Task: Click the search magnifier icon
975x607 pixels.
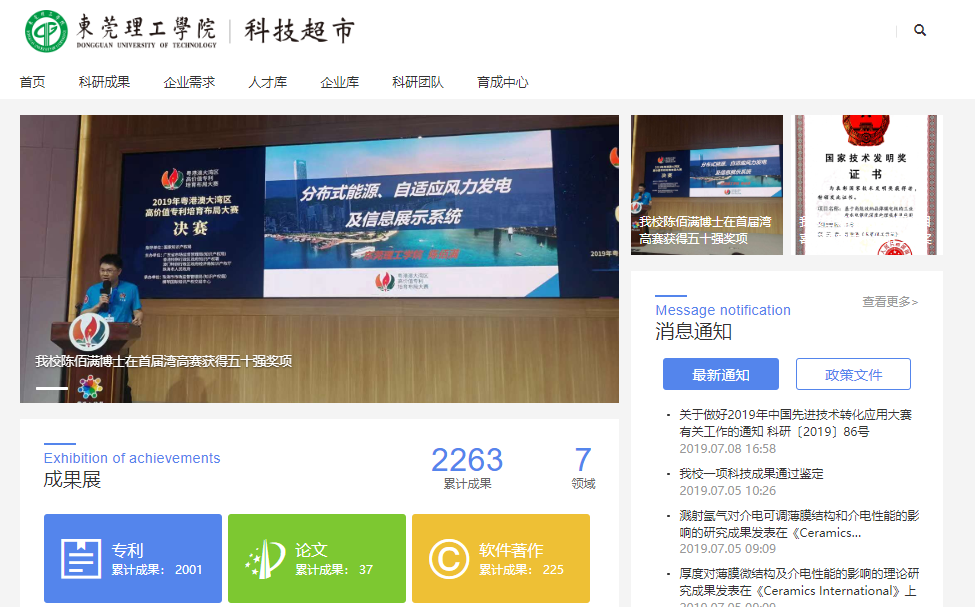Action: (920, 30)
